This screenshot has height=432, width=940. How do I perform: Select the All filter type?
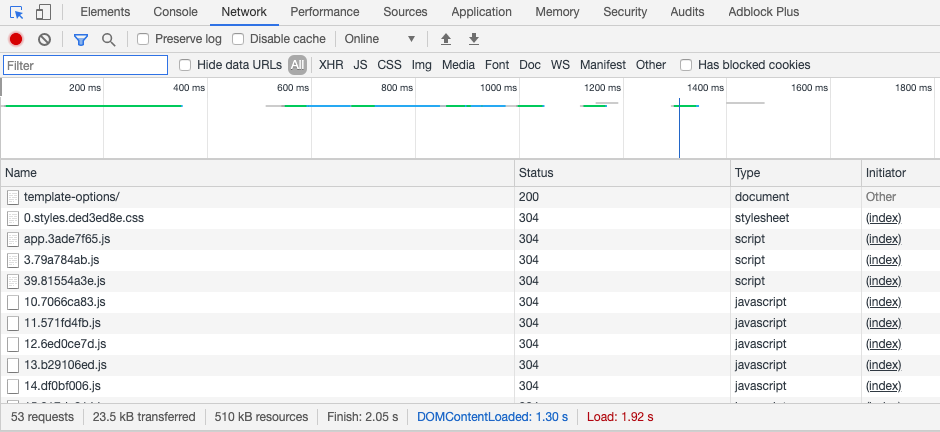(x=297, y=65)
